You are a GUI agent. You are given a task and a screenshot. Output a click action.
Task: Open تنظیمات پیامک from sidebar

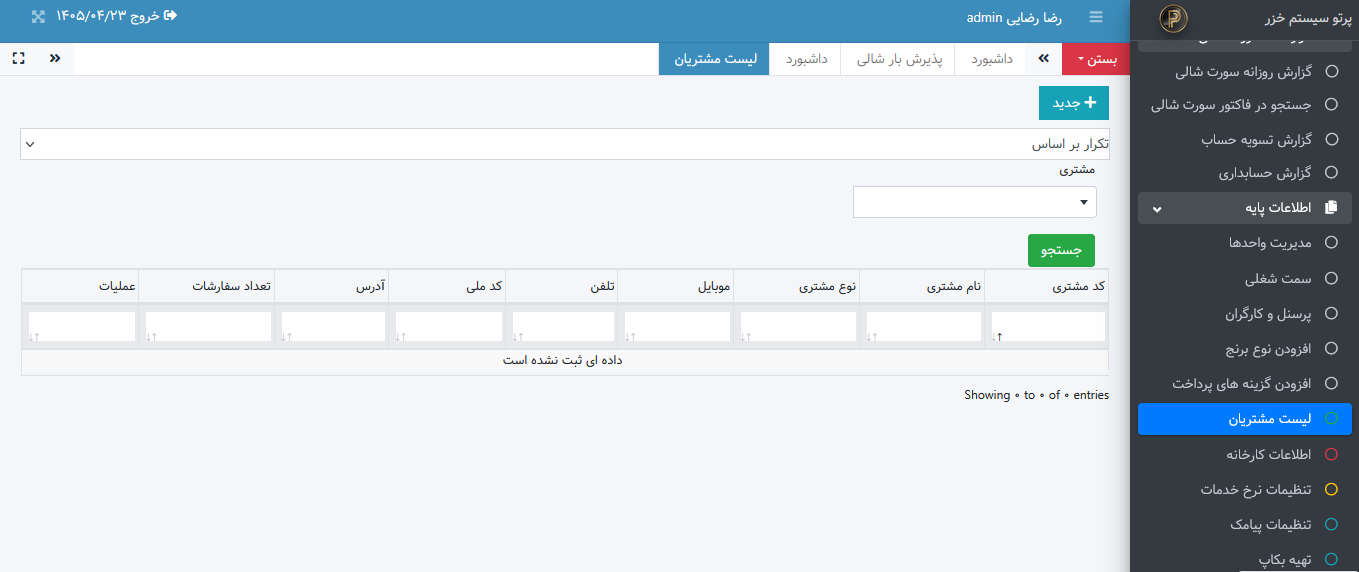coord(1244,524)
